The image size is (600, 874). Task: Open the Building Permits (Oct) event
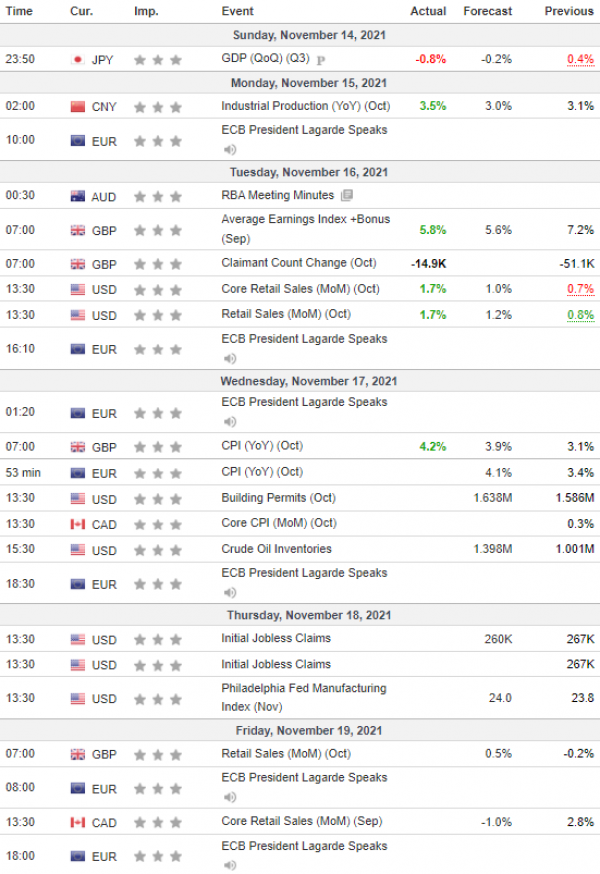(x=278, y=498)
